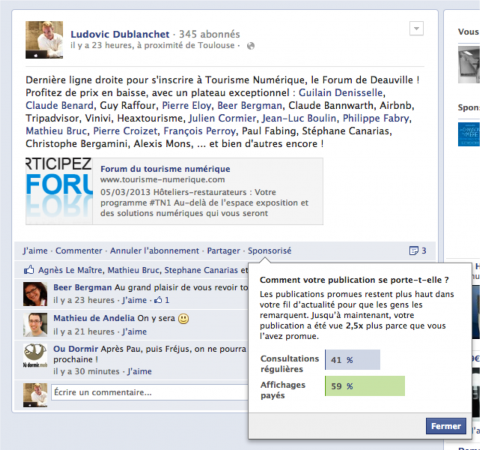Click Annuler l'abonnement link
480x450 pixels.
[154, 251]
